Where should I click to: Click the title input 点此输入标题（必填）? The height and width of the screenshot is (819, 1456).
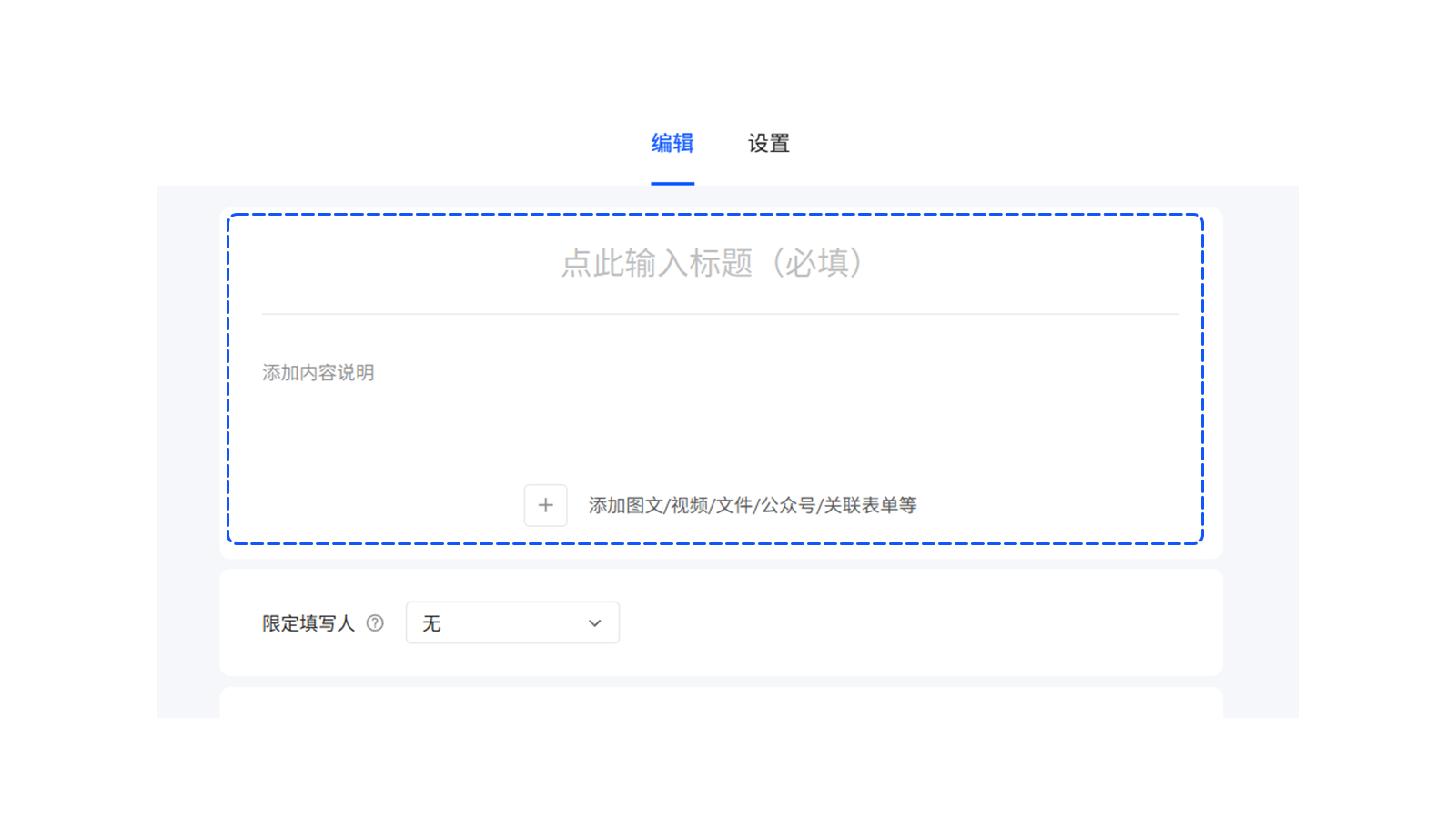tap(713, 262)
